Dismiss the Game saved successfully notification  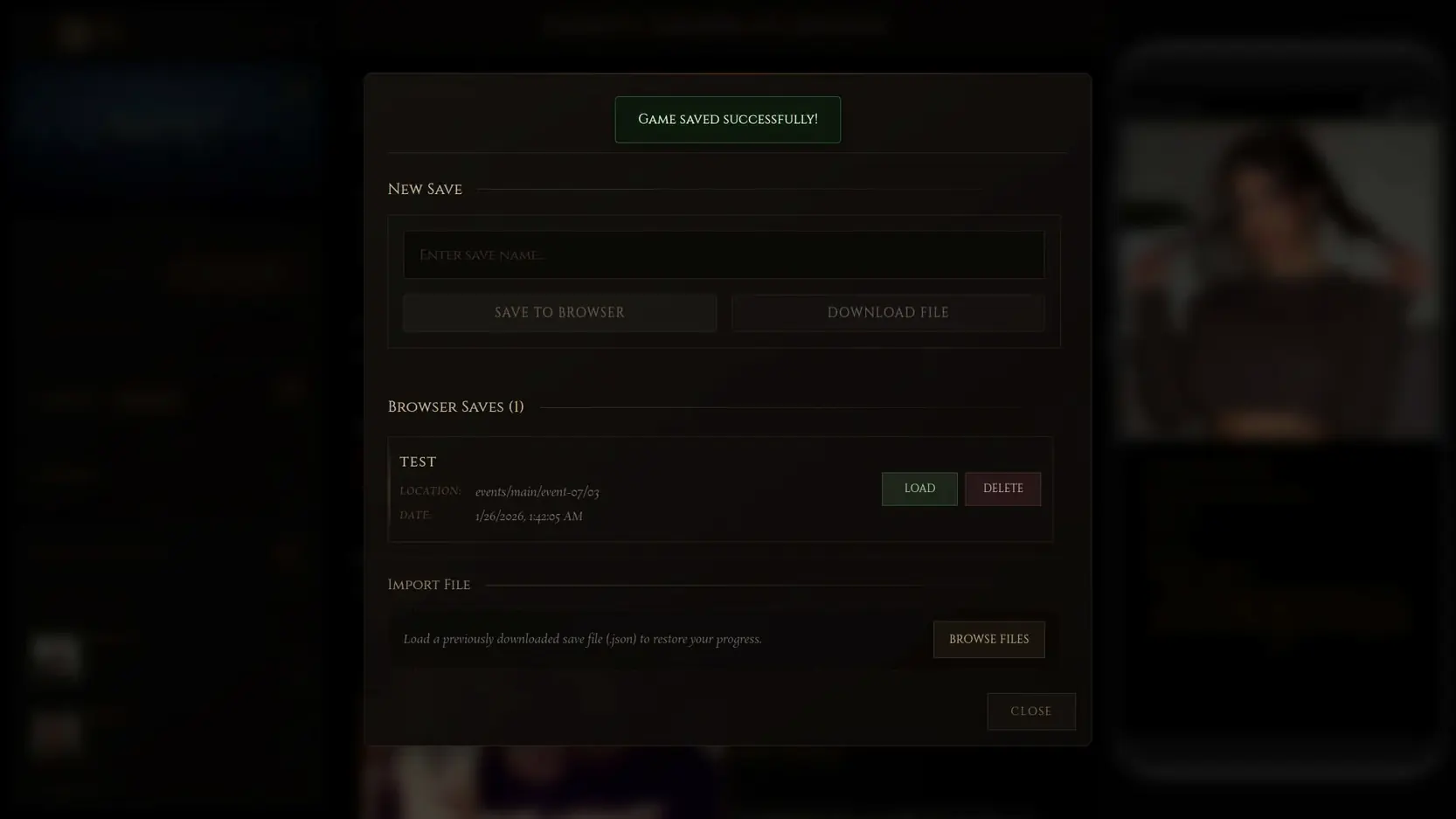[727, 120]
